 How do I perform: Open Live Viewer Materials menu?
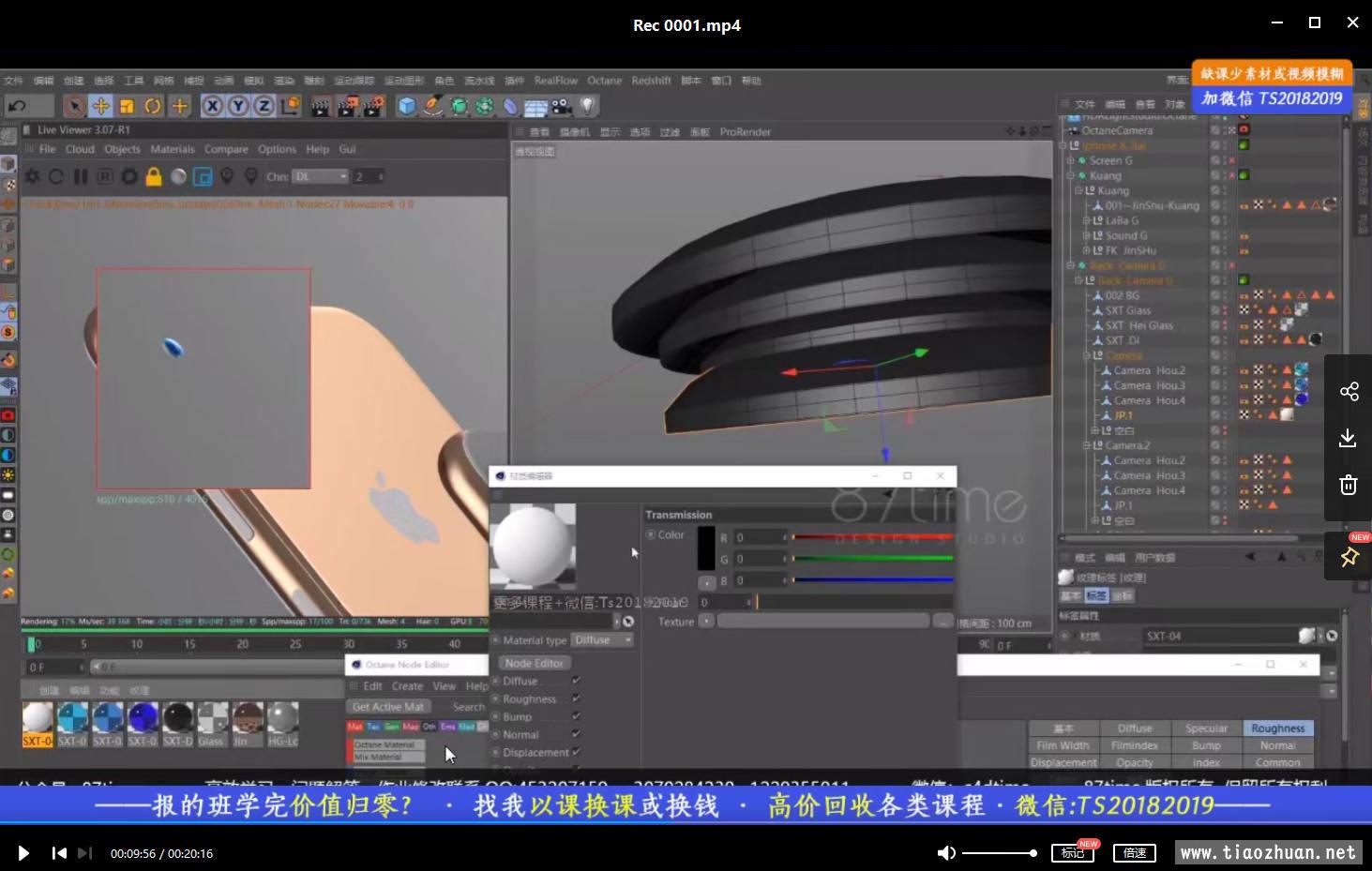[173, 149]
